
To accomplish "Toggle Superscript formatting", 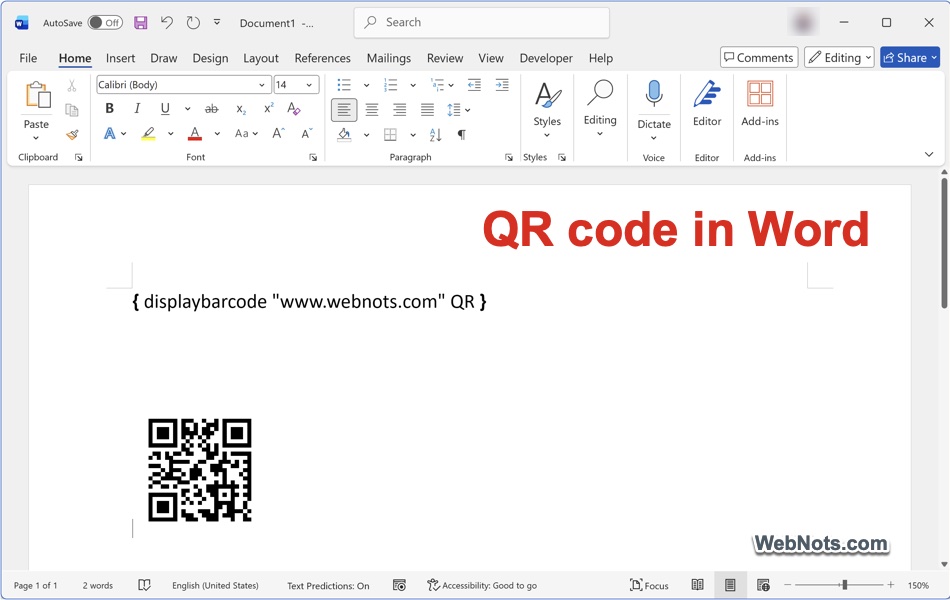I will click(x=268, y=108).
